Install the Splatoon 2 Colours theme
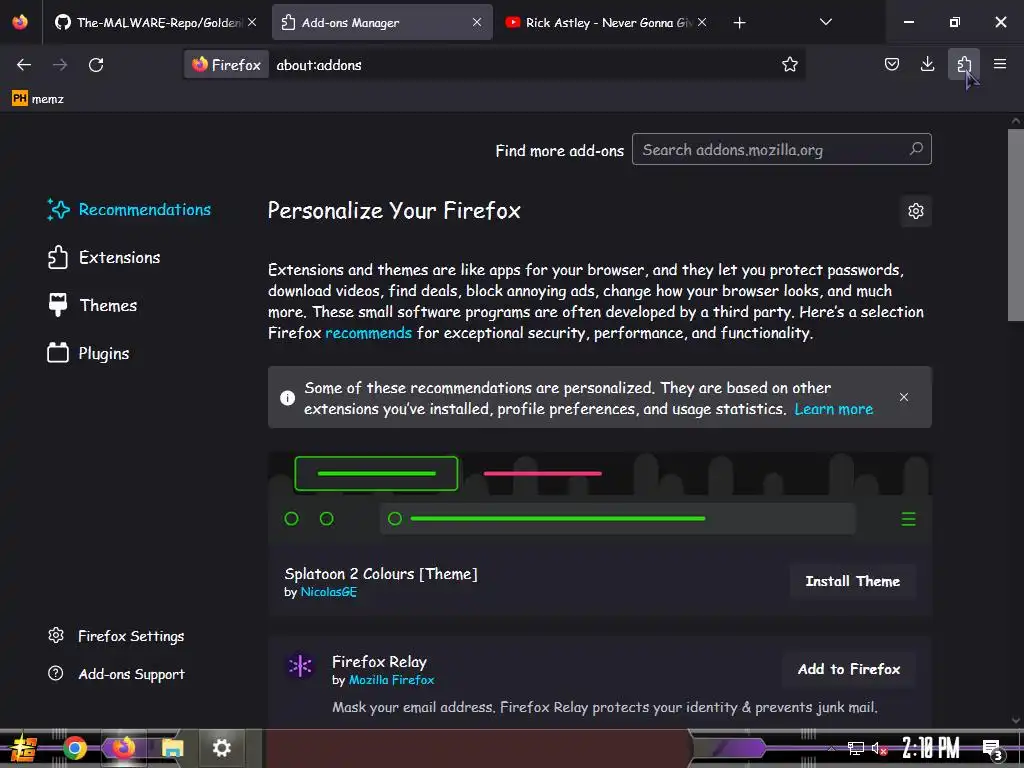 852,581
